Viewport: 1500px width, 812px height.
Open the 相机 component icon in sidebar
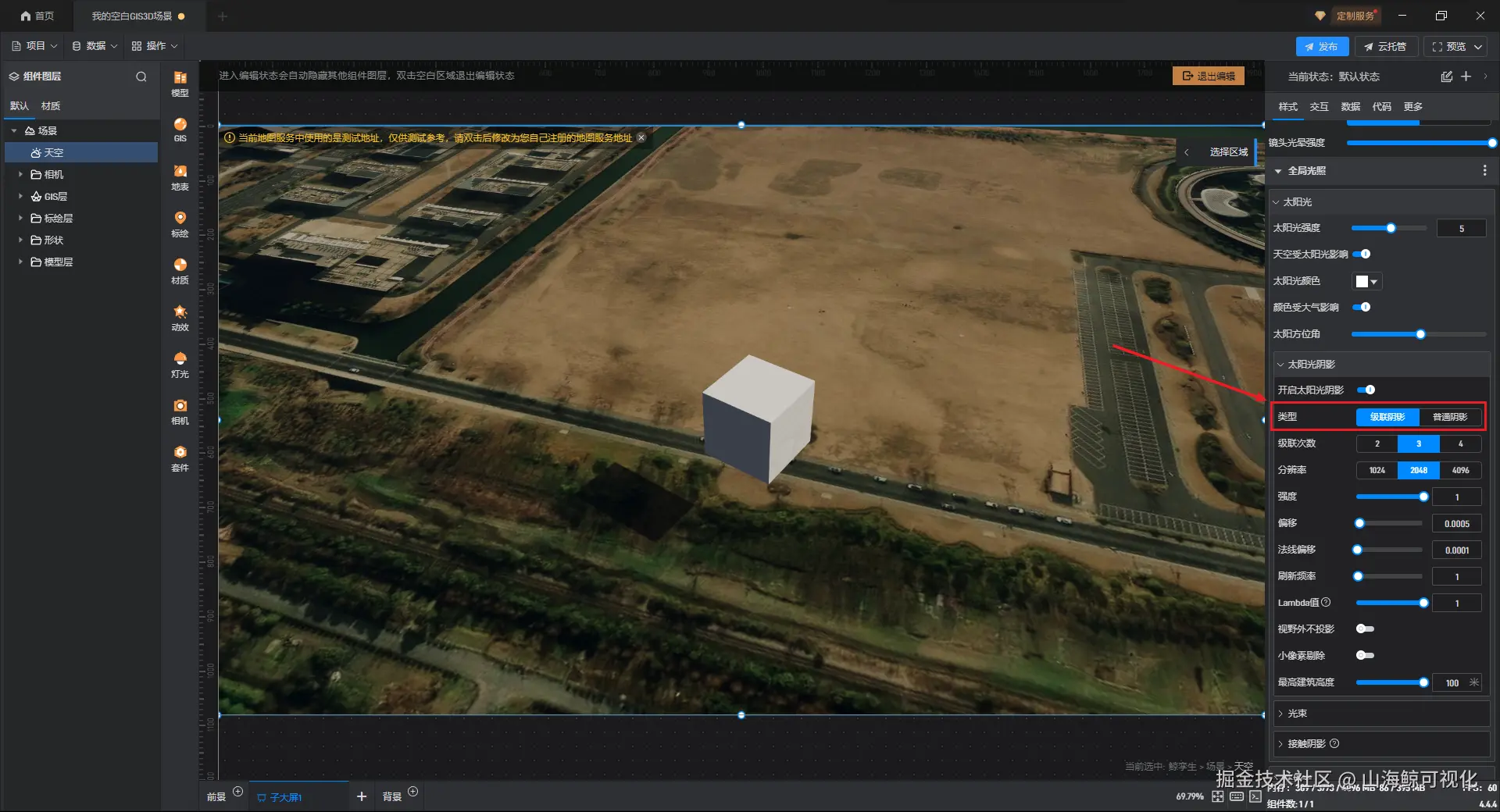180,411
